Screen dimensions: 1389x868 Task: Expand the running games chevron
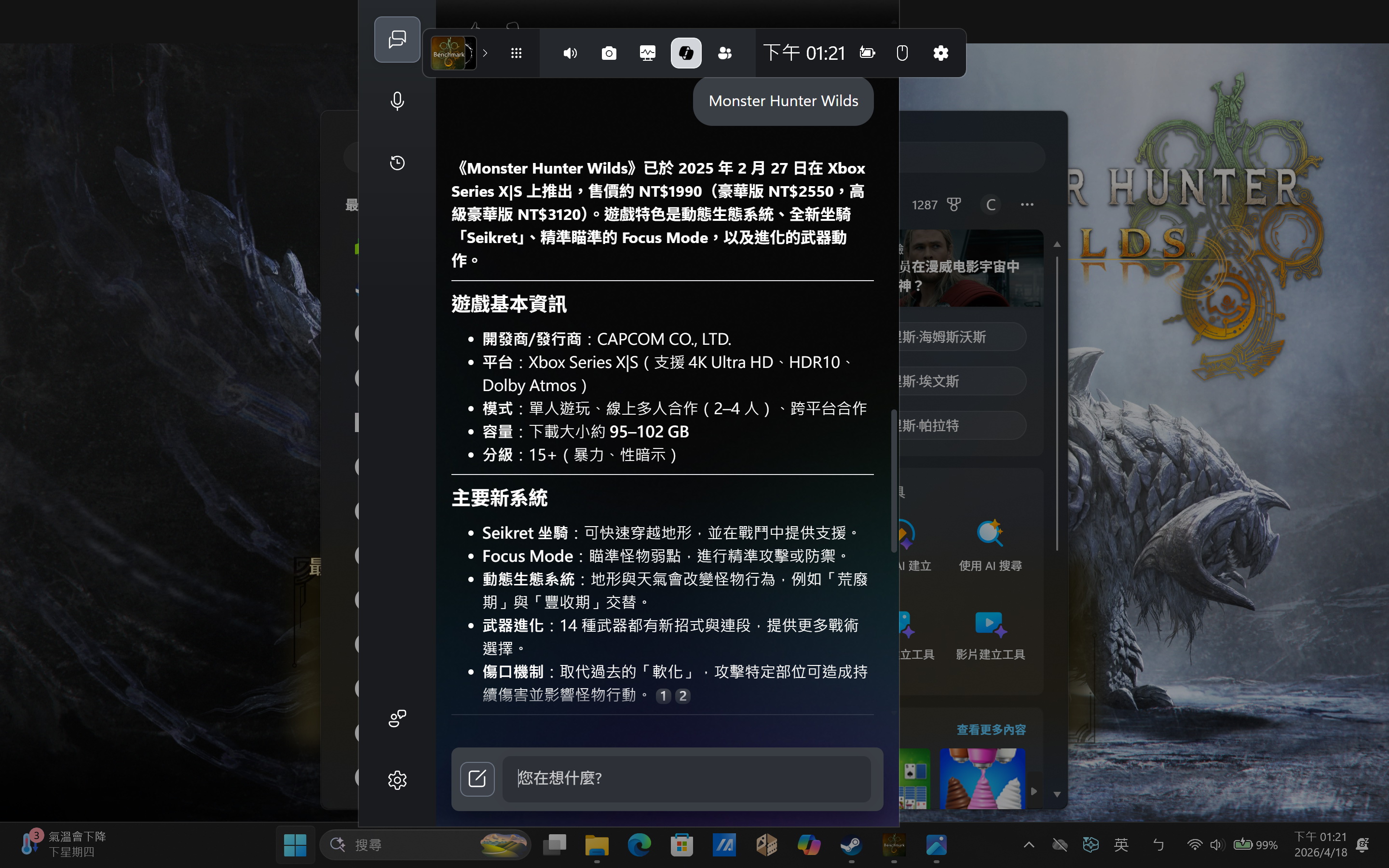pos(485,54)
